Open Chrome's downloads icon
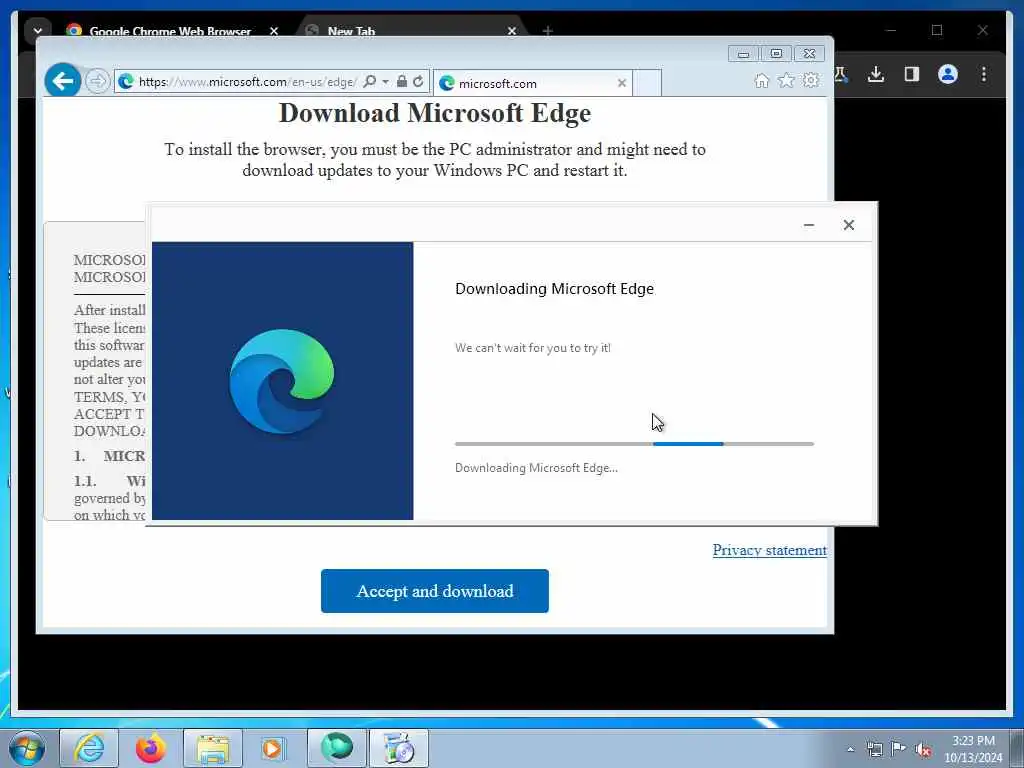The image size is (1024, 768). (876, 74)
